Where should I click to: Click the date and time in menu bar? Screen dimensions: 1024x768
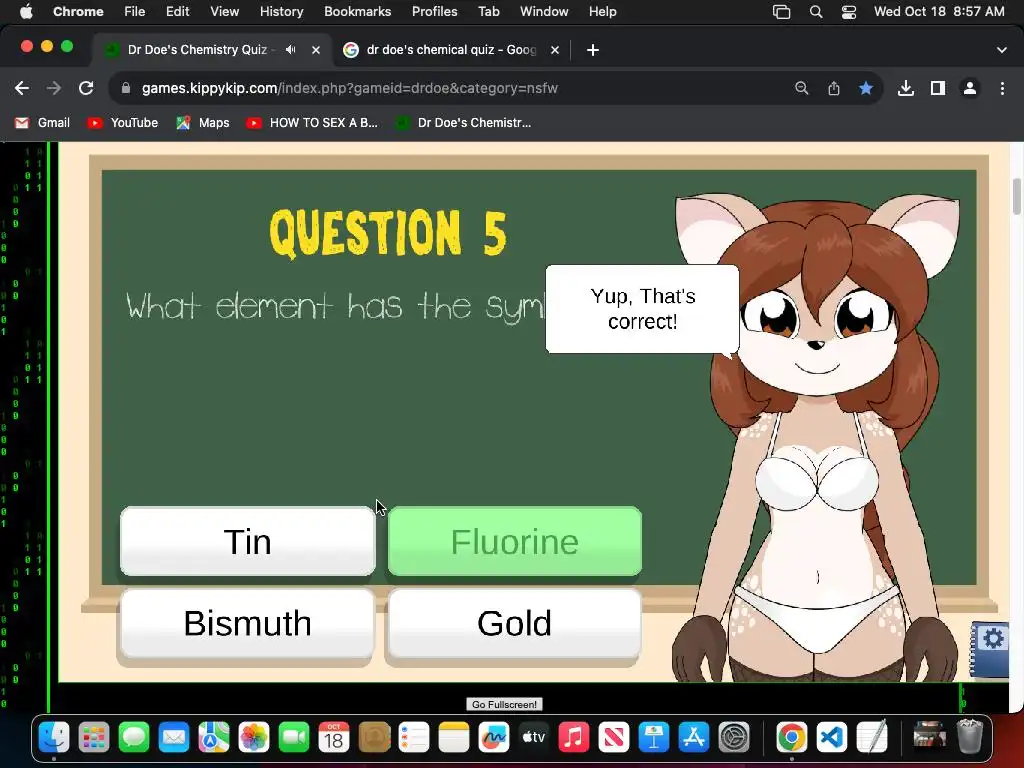pos(939,12)
